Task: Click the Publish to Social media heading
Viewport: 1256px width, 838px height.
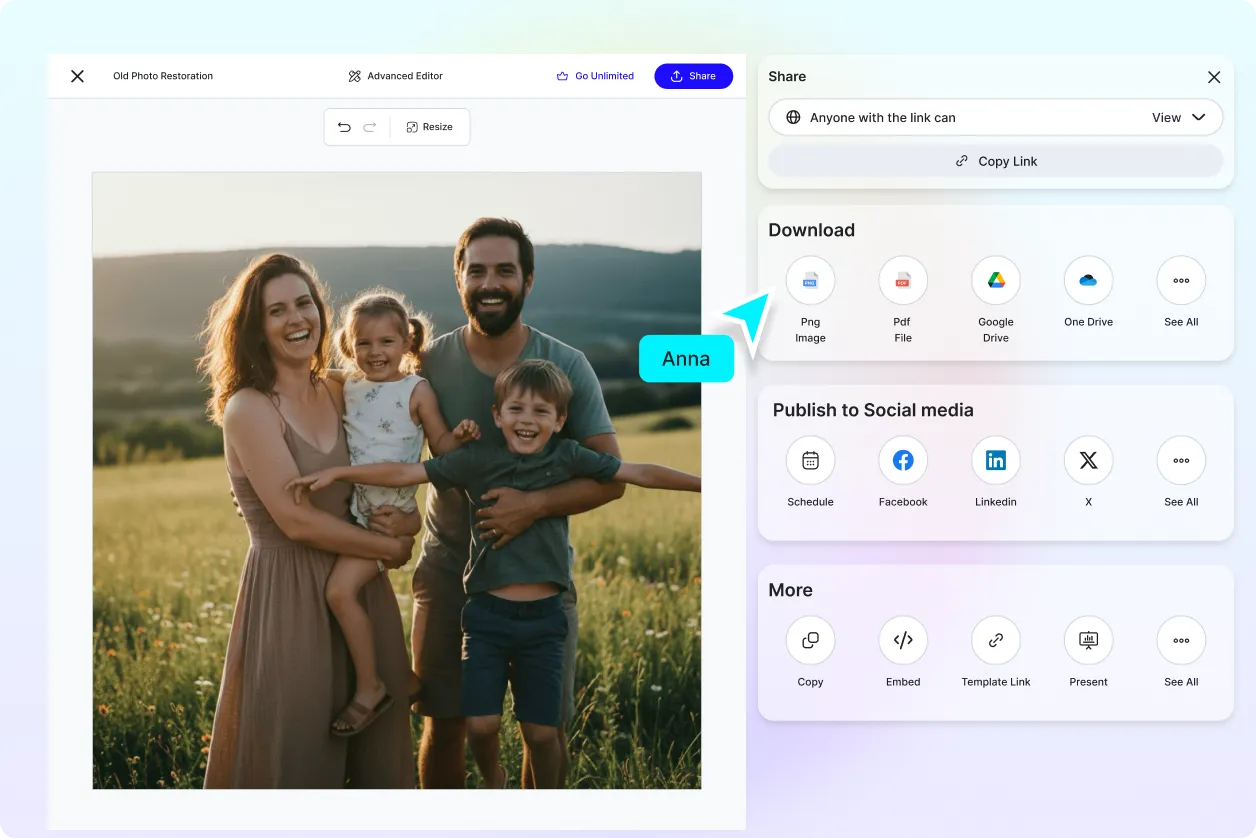Action: [873, 410]
